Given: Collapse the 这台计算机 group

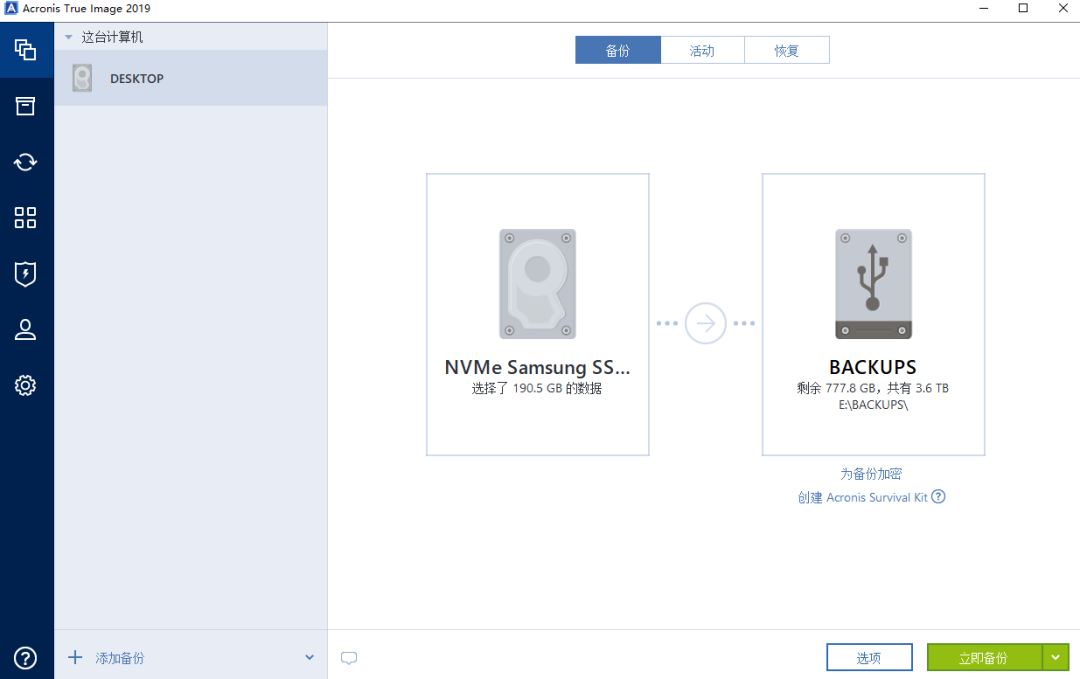Looking at the screenshot, I should pos(68,37).
